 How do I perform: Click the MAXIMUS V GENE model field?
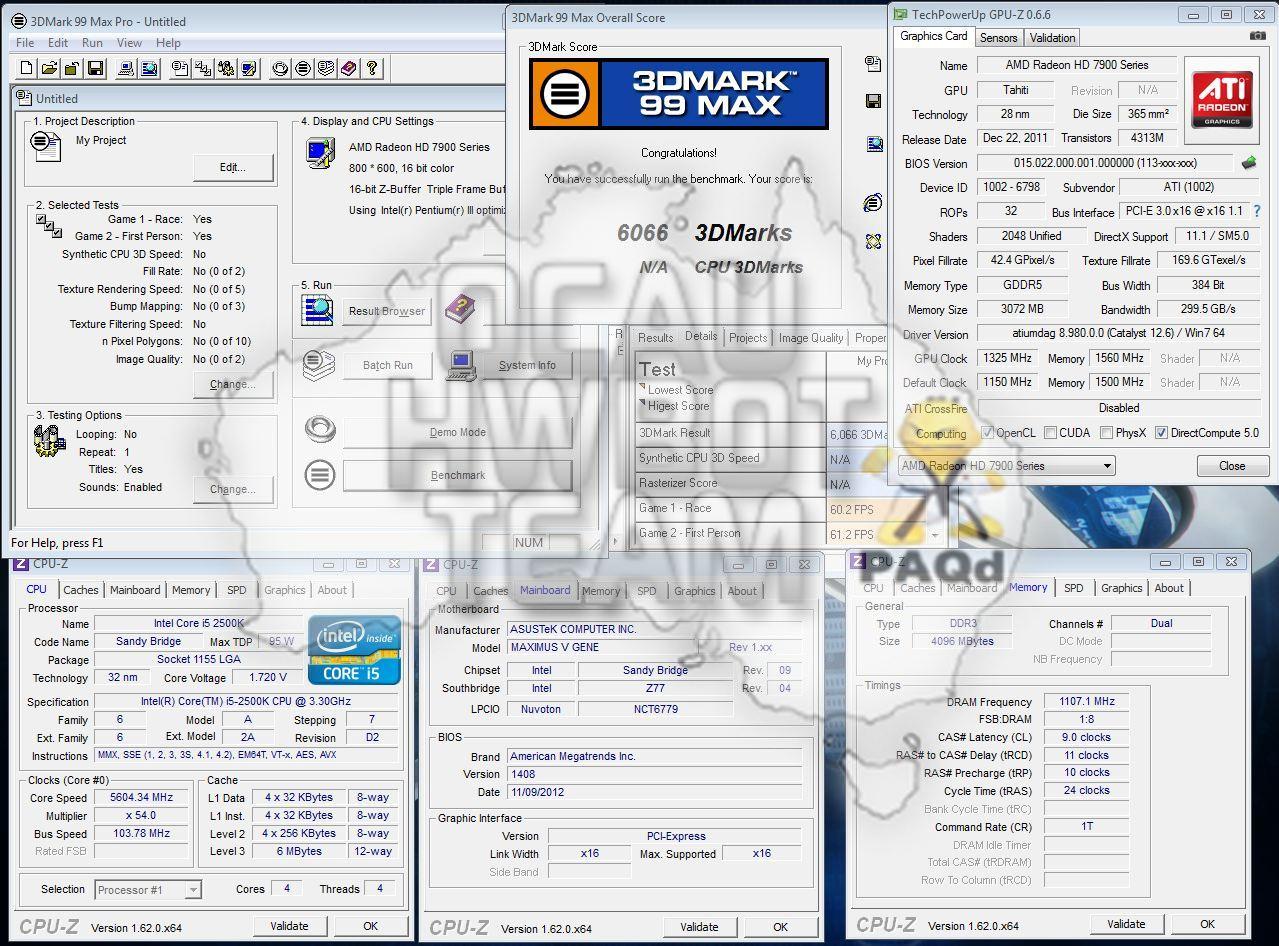pyautogui.click(x=601, y=647)
